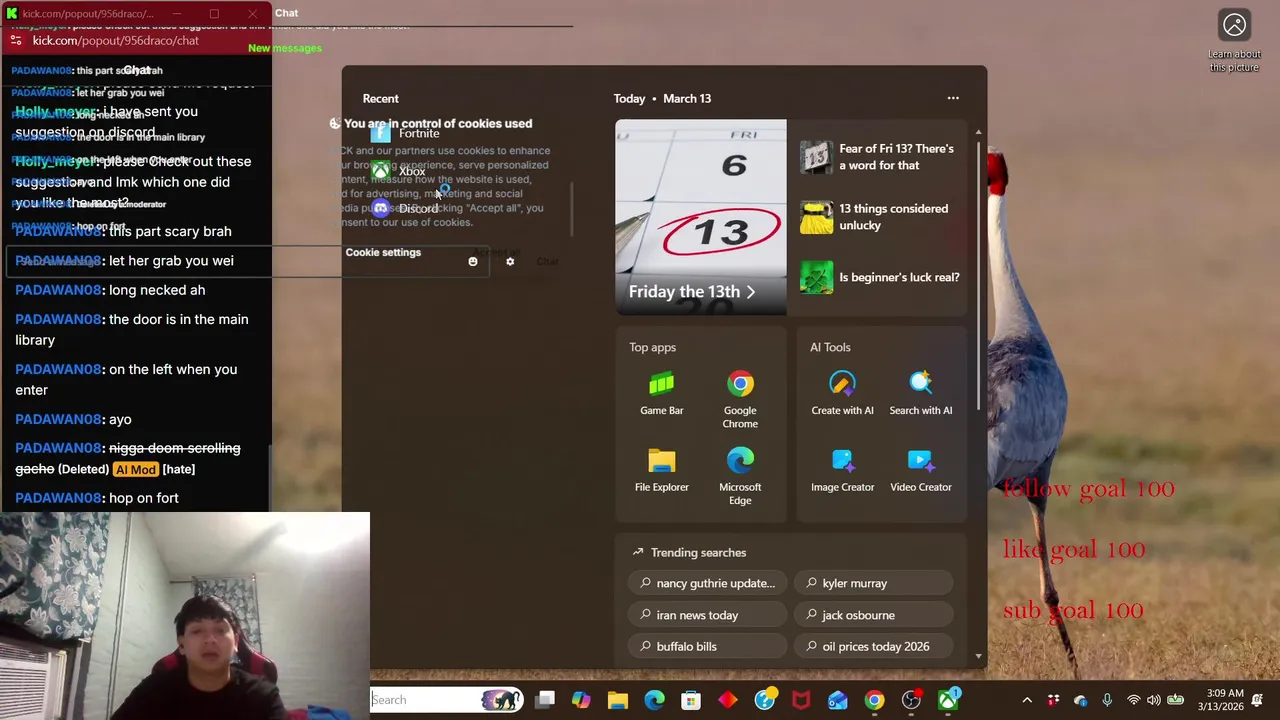The image size is (1280, 720).
Task: Open Image Creator AI tool
Action: pyautogui.click(x=842, y=470)
